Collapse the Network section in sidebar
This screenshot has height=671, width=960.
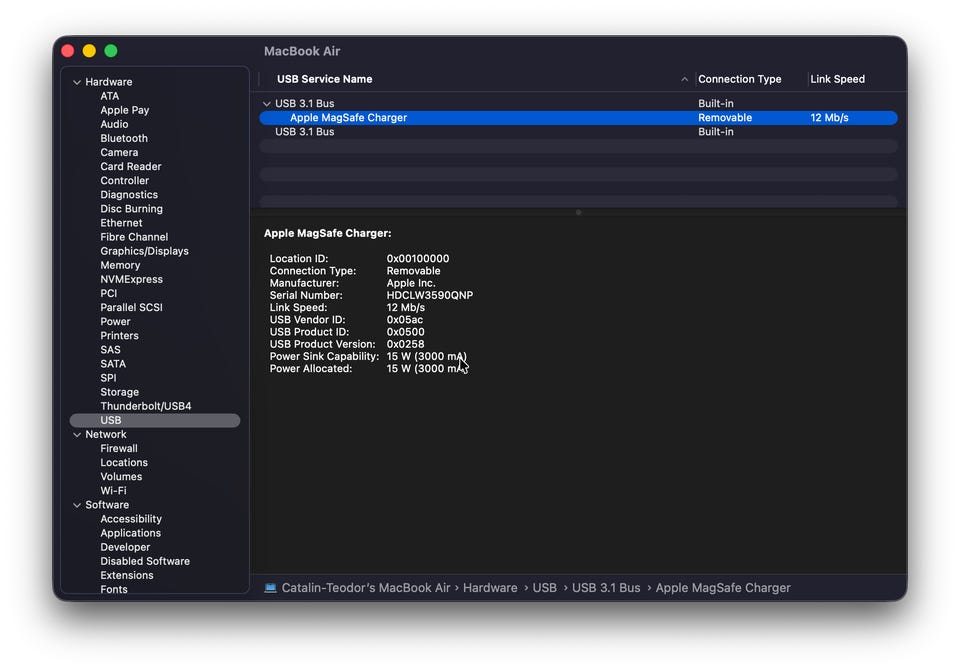point(77,435)
